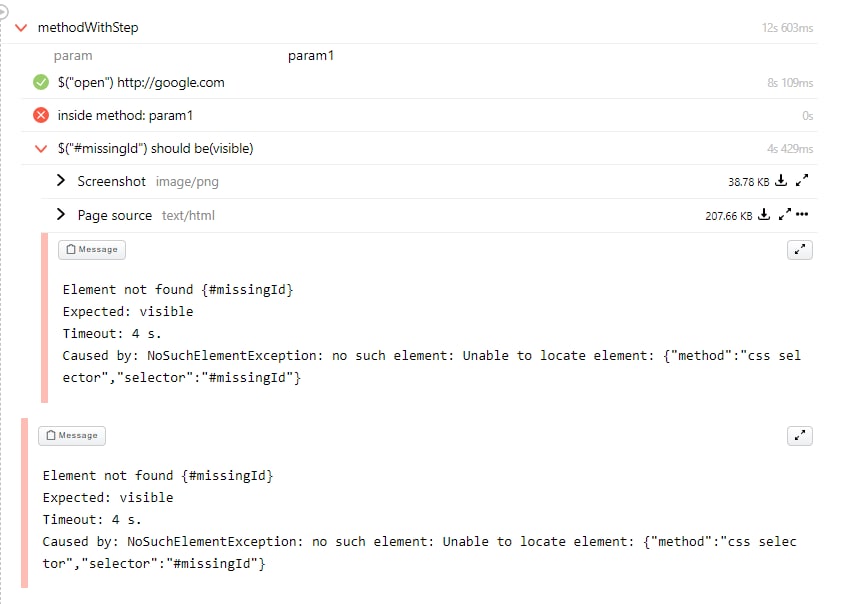Viewport: 847px width, 604px height.
Task: Expand the Page source attachment to fullscreen
Action: [x=784, y=214]
